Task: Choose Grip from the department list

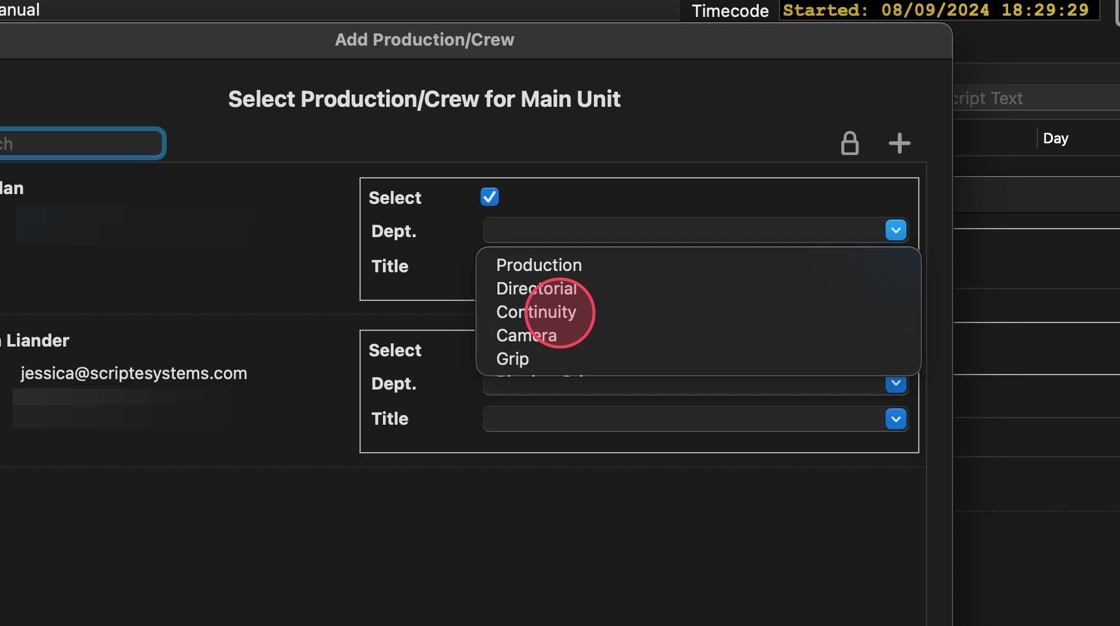Action: (x=512, y=358)
